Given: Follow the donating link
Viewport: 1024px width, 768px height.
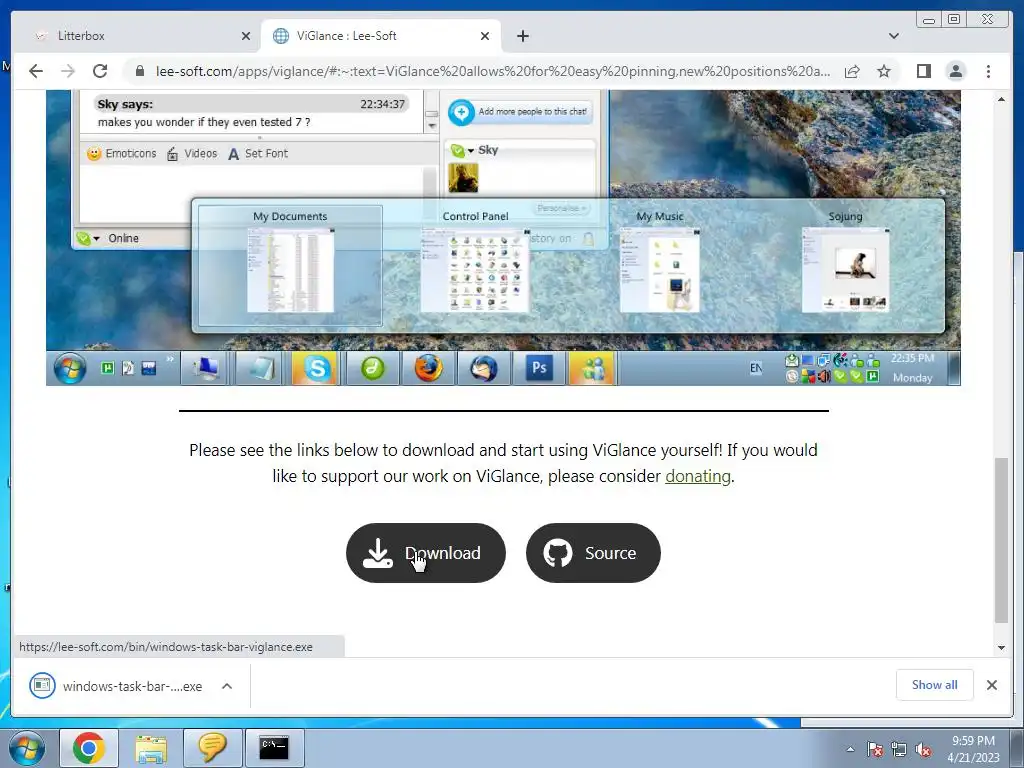Looking at the screenshot, I should (x=697, y=476).
